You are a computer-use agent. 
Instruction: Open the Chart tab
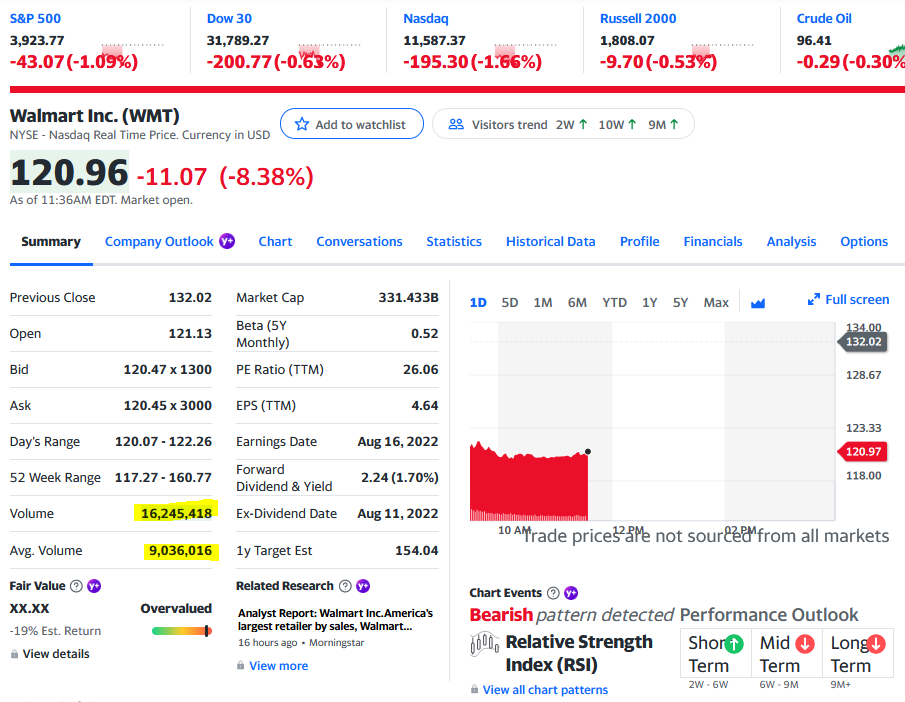pos(275,241)
